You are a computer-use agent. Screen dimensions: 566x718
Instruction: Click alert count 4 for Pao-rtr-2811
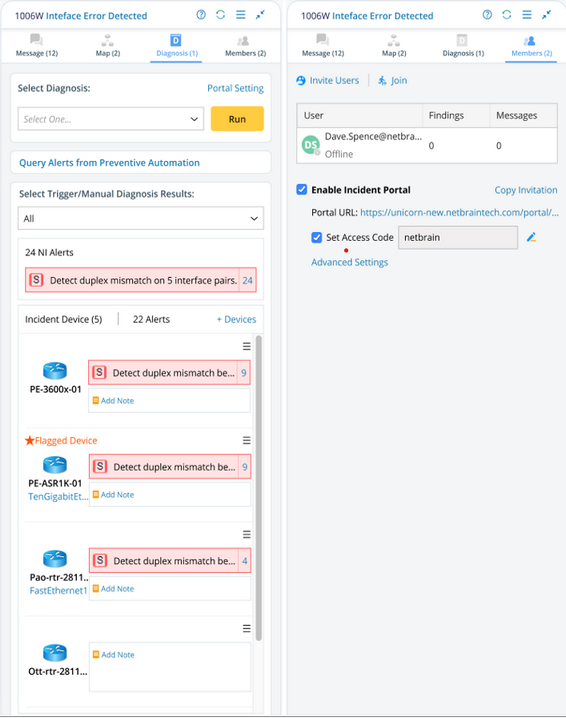point(245,561)
